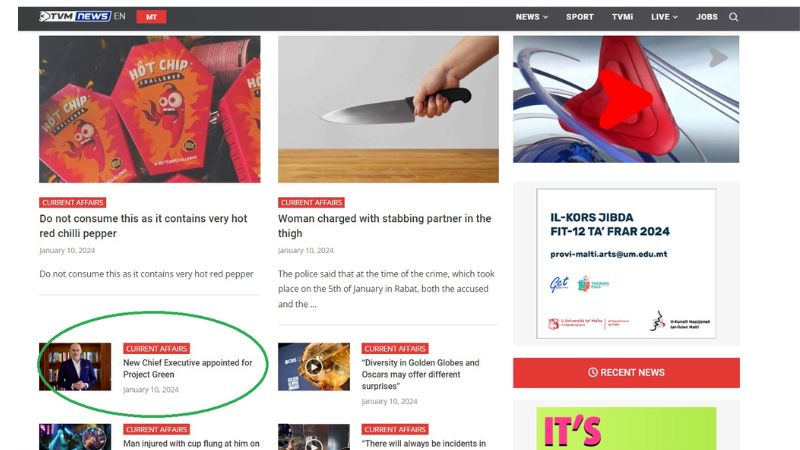Expand the LIVE dropdown menu

tap(664, 17)
